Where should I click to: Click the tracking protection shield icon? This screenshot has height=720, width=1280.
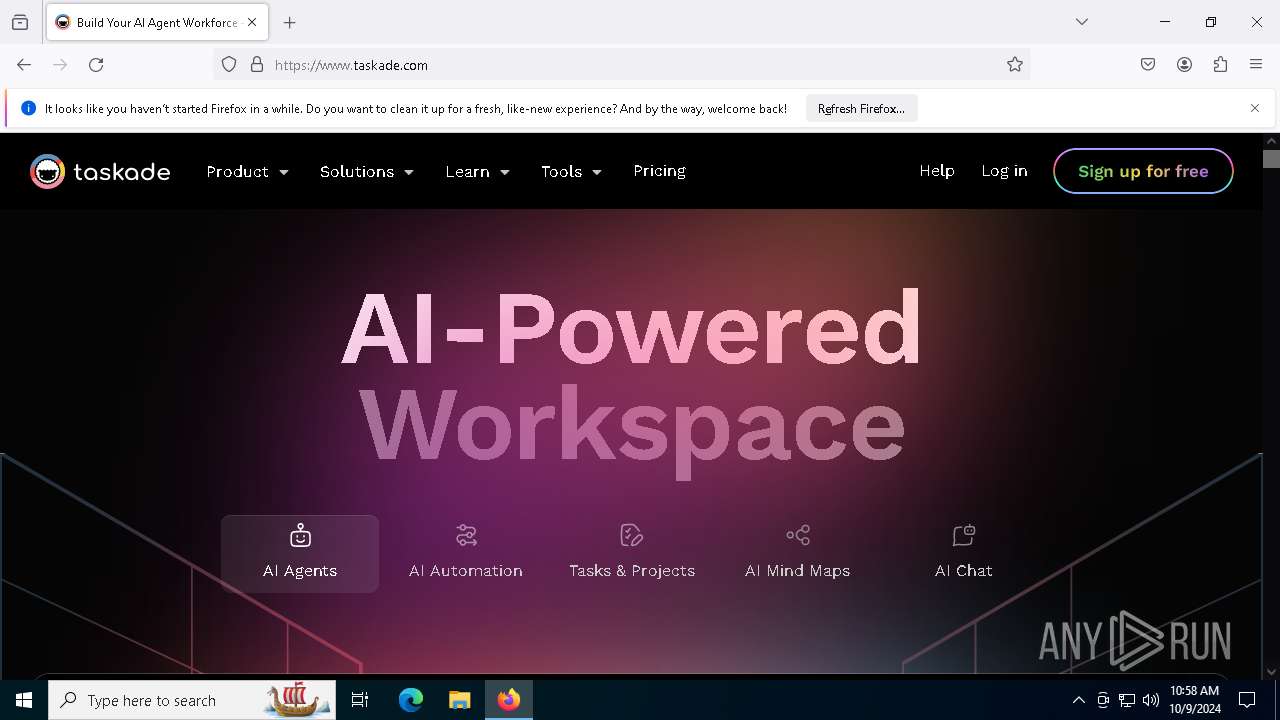pos(229,65)
